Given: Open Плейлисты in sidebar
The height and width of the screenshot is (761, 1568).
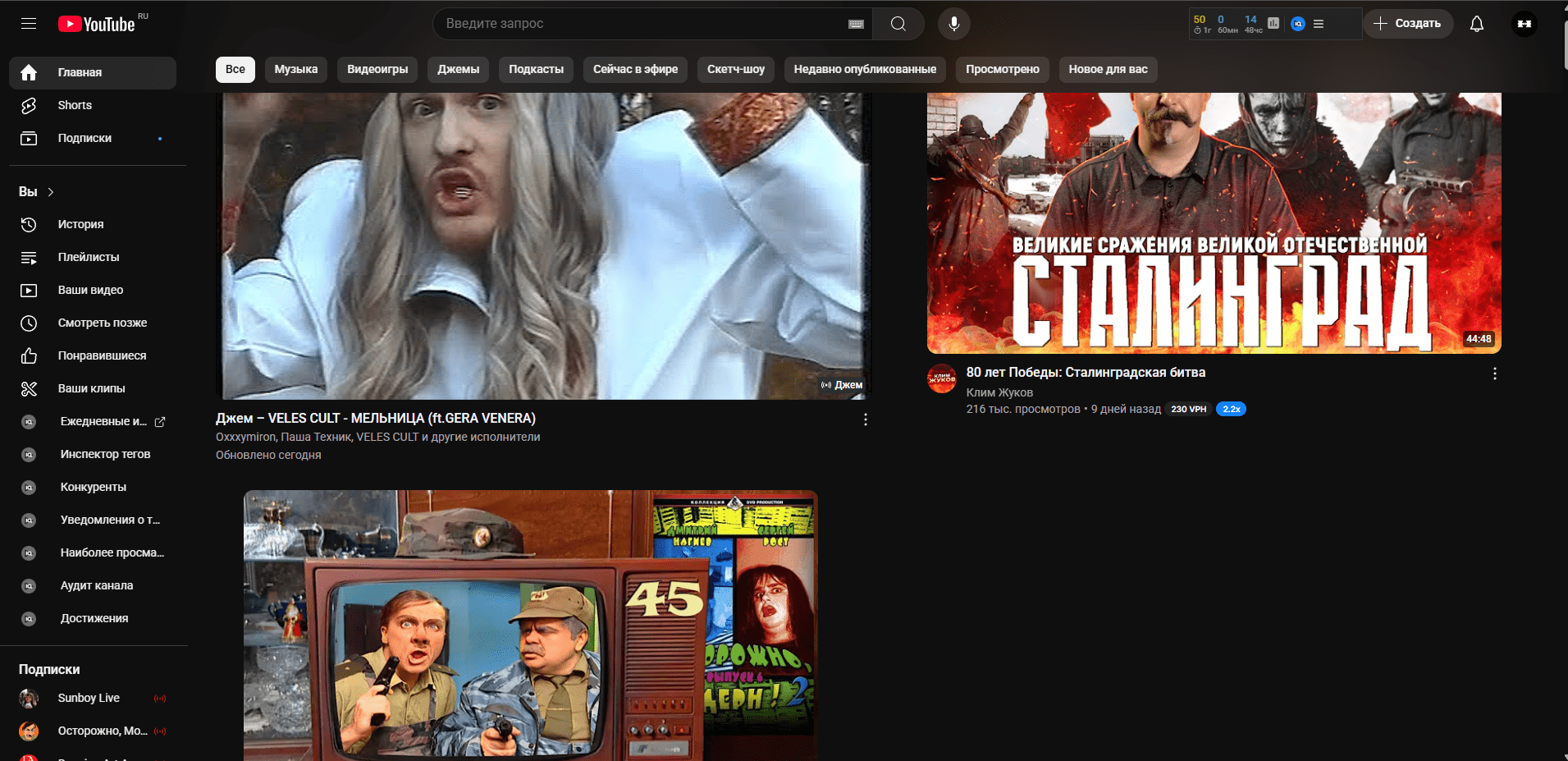Looking at the screenshot, I should pos(93,257).
